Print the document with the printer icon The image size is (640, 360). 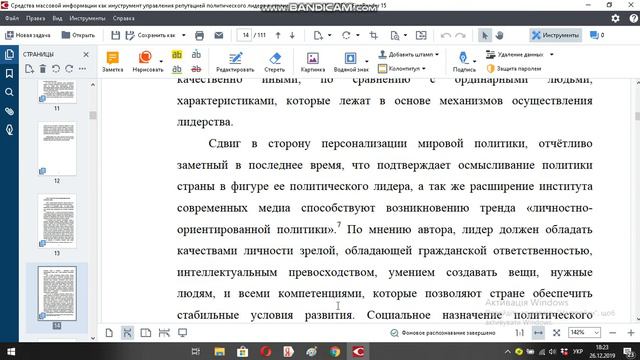tap(199, 36)
